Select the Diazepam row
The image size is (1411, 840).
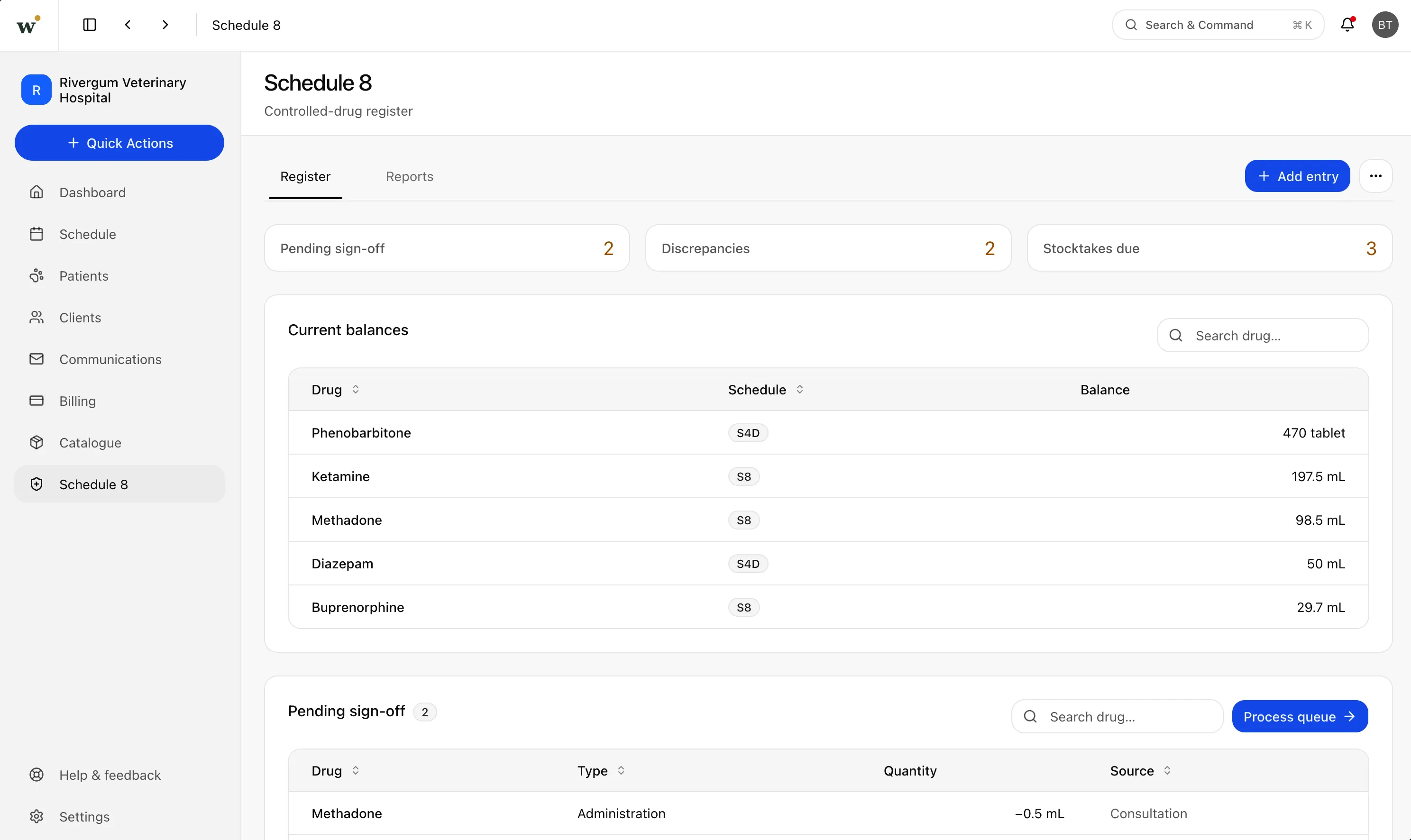(828, 563)
